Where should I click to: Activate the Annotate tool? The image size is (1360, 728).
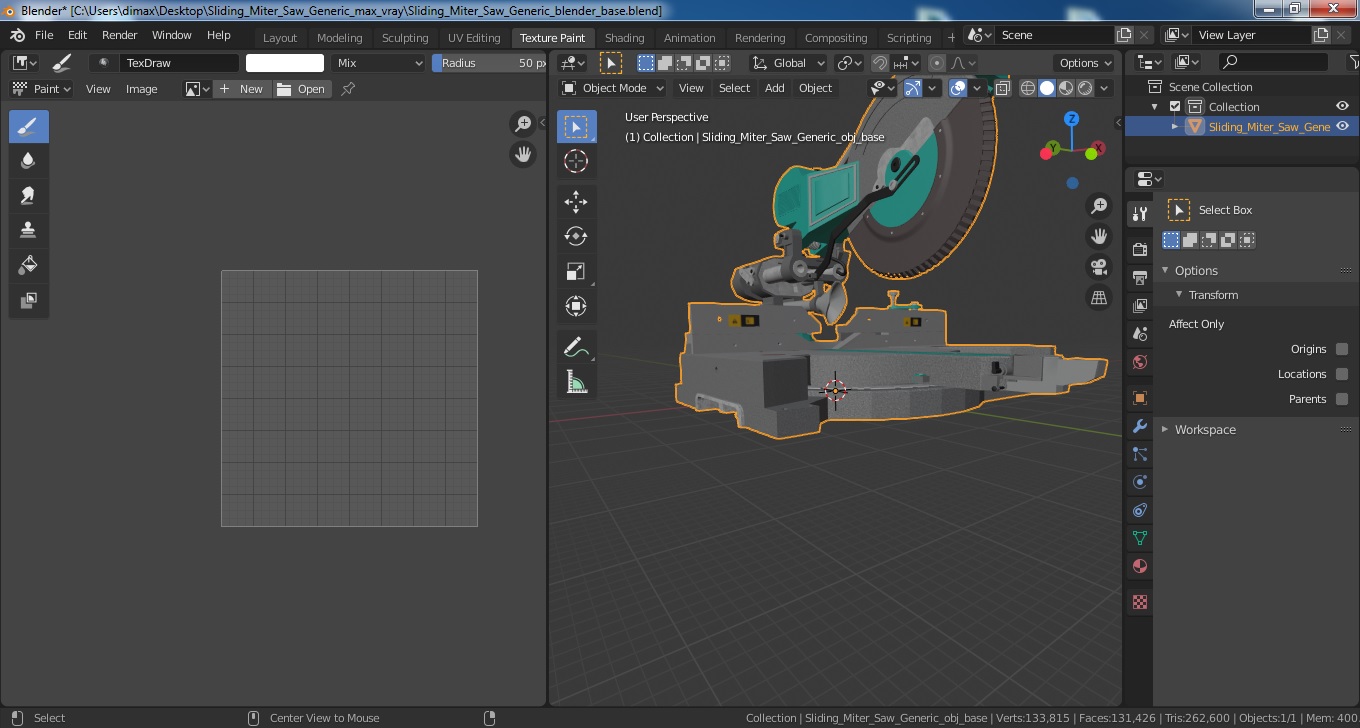click(x=576, y=347)
